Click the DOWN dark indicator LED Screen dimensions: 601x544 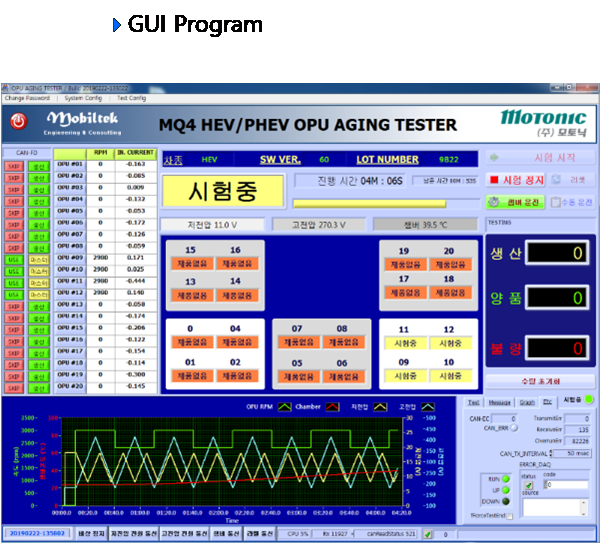tap(506, 501)
